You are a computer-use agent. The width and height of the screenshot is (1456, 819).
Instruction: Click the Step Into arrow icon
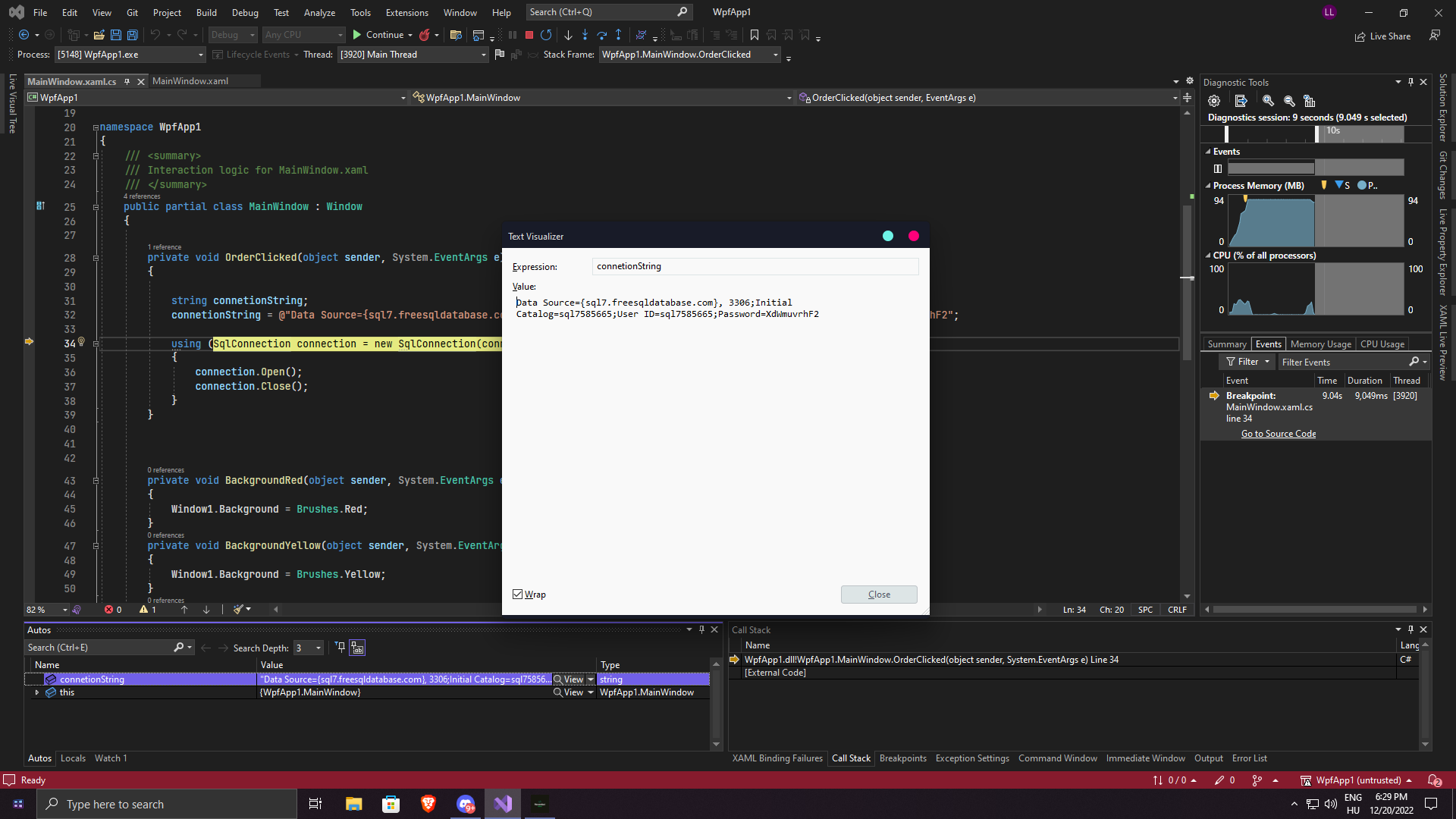[x=585, y=35]
